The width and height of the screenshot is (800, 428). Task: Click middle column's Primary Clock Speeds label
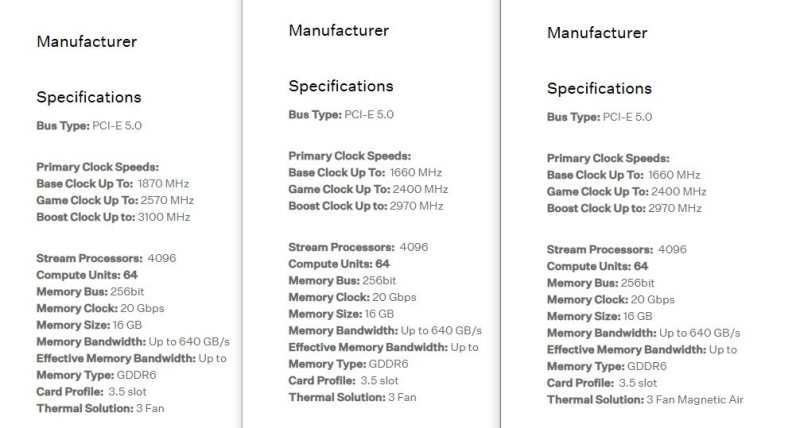pos(349,156)
